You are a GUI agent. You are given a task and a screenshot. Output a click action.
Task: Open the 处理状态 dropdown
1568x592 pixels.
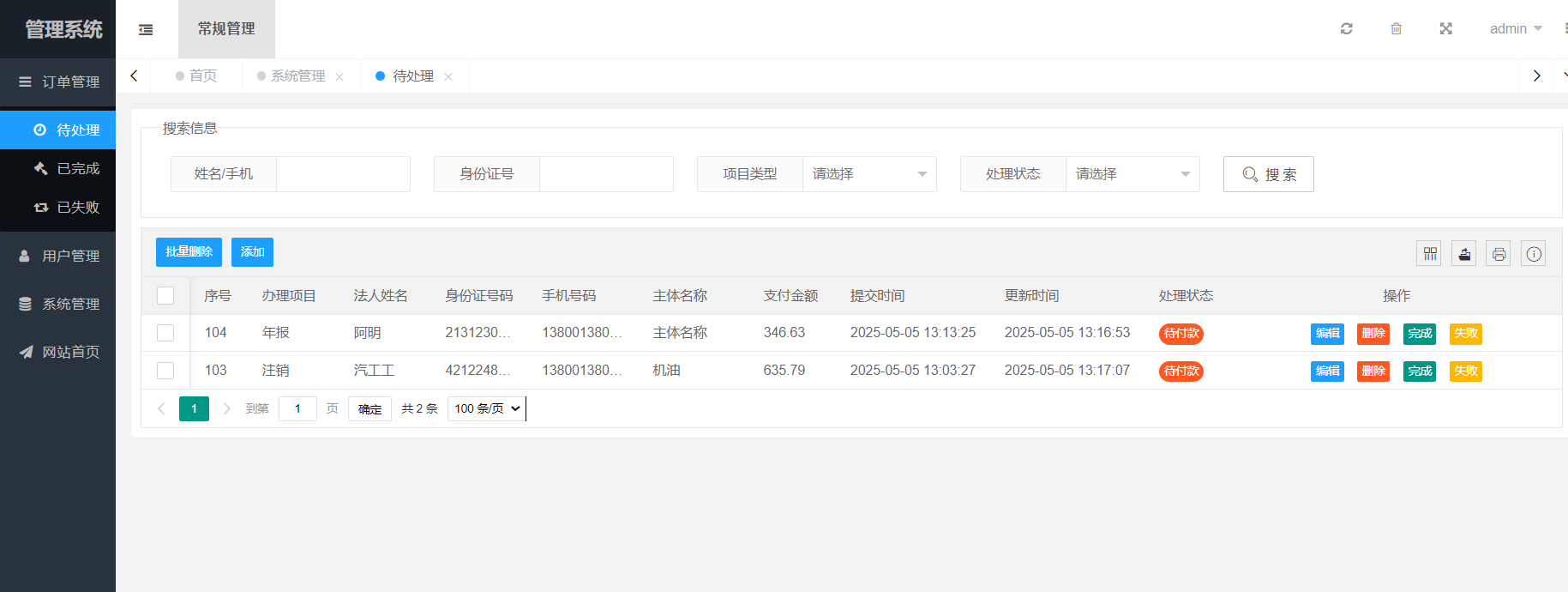1132,174
